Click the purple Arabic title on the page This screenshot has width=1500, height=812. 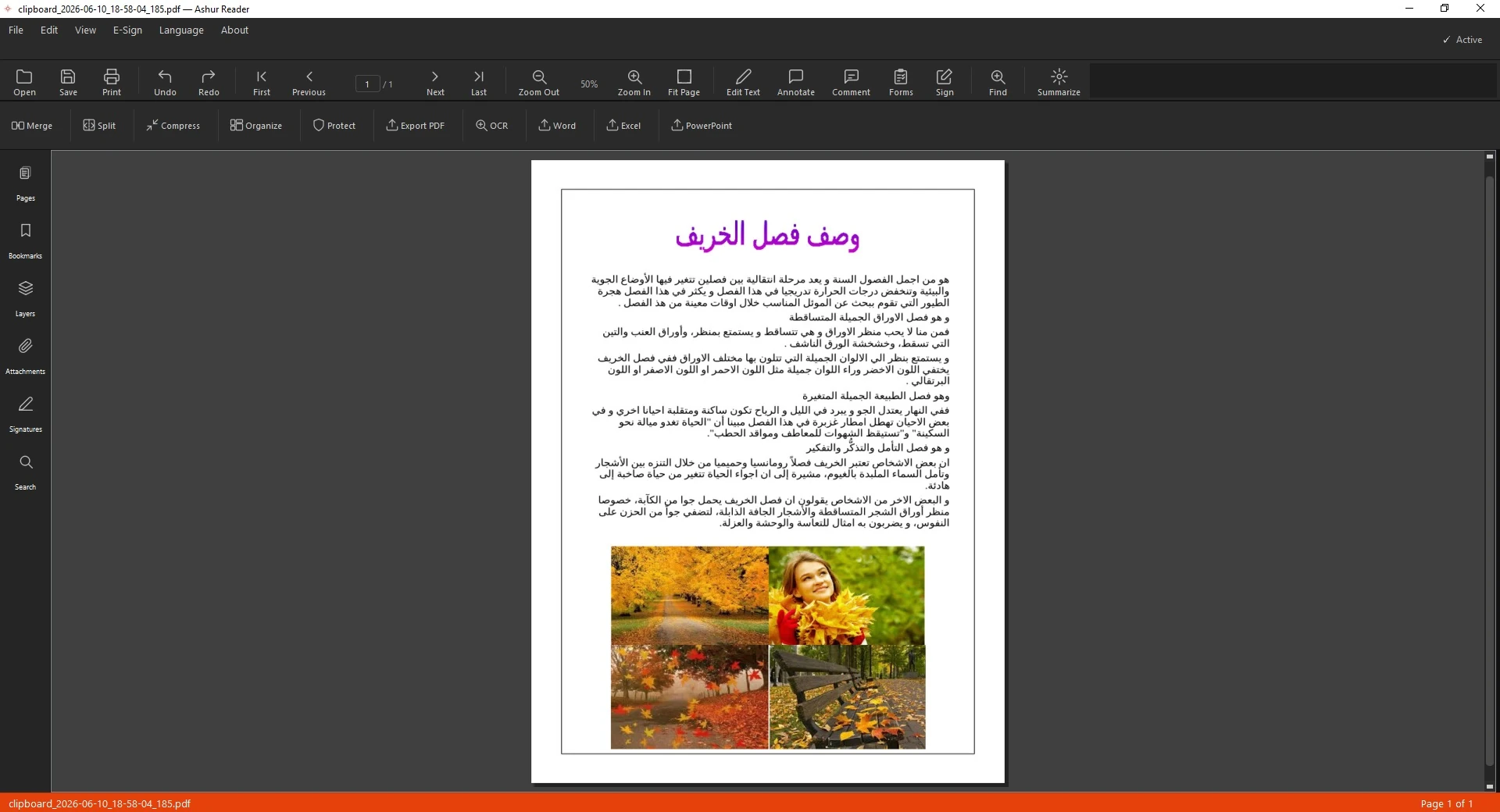(767, 235)
